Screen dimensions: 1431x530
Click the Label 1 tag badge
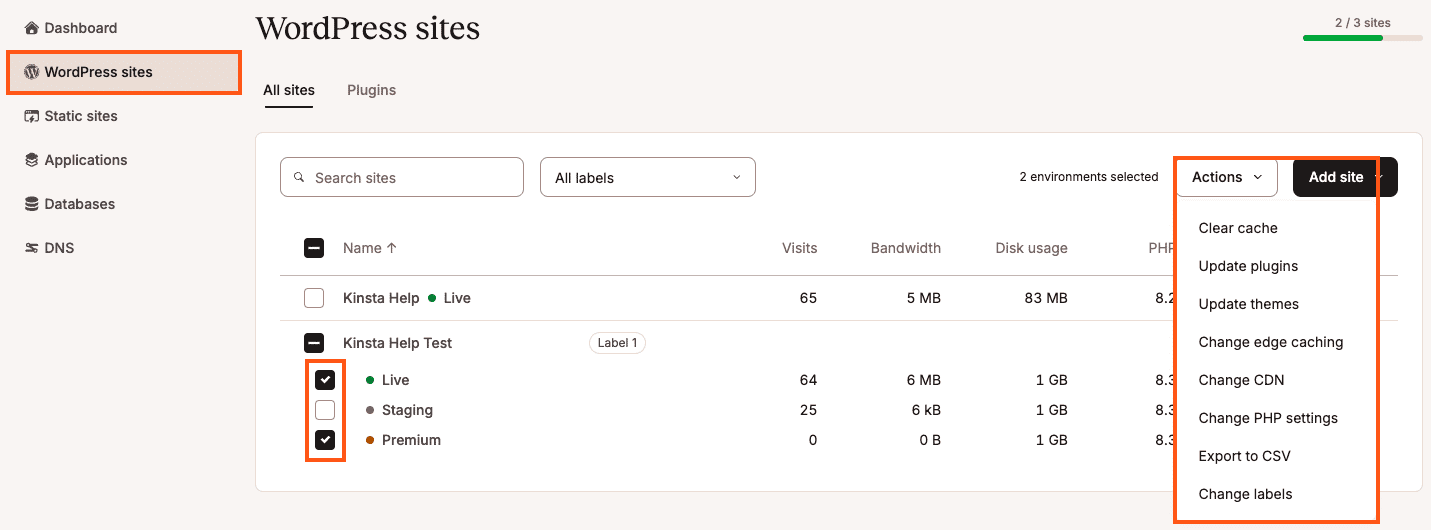point(617,343)
